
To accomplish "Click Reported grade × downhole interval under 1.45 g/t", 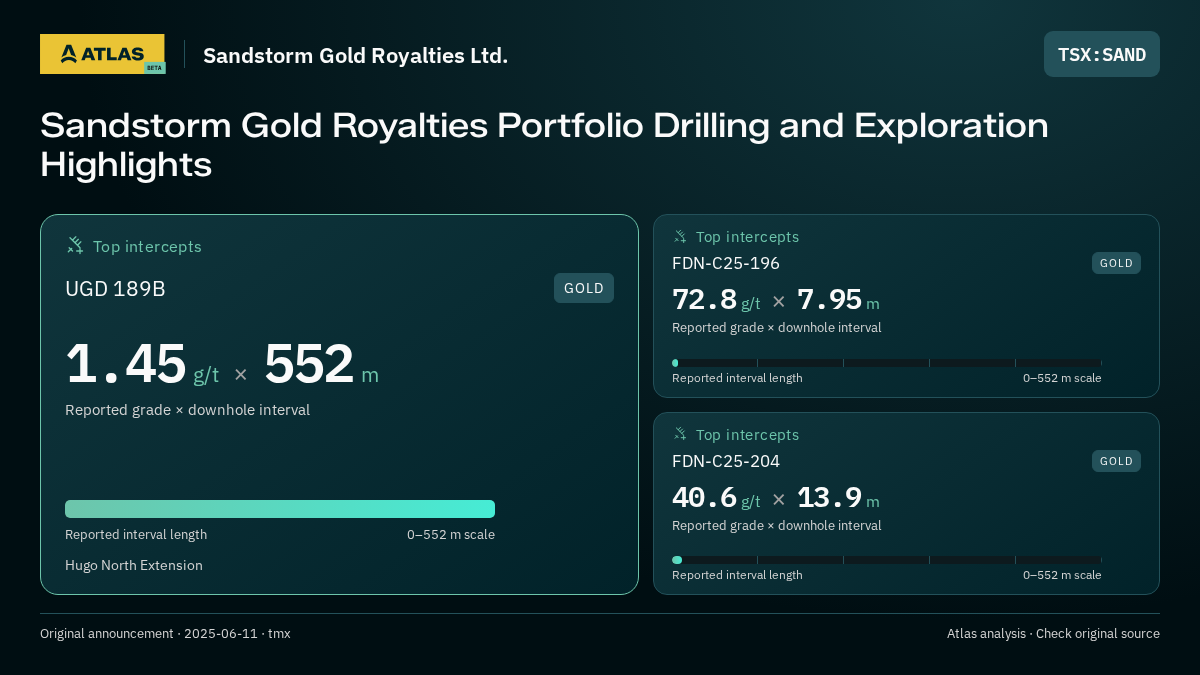I will 187,410.
